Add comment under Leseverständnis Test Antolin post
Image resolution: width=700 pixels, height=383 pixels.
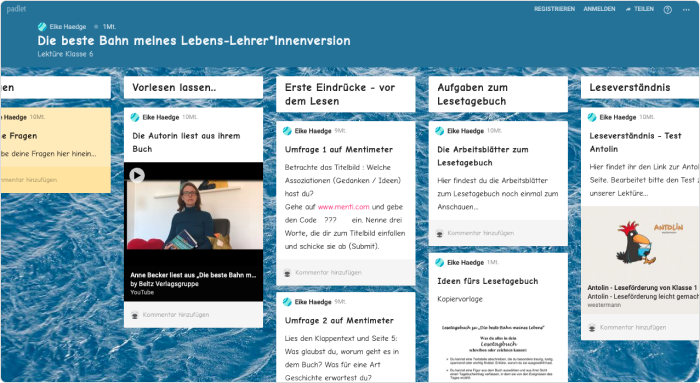click(633, 327)
